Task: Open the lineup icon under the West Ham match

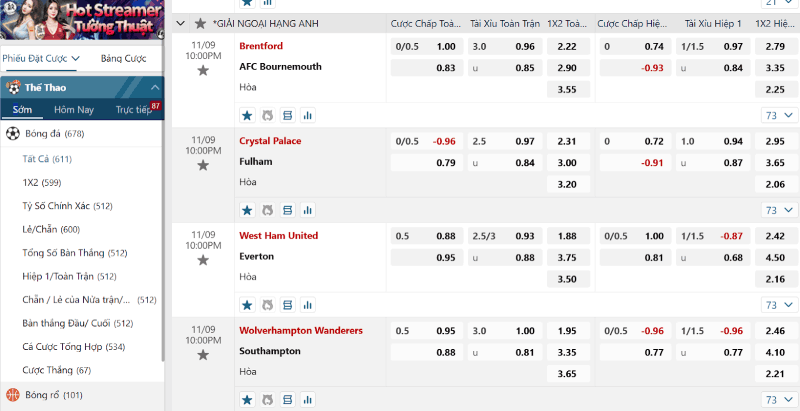Action: pyautogui.click(x=288, y=305)
